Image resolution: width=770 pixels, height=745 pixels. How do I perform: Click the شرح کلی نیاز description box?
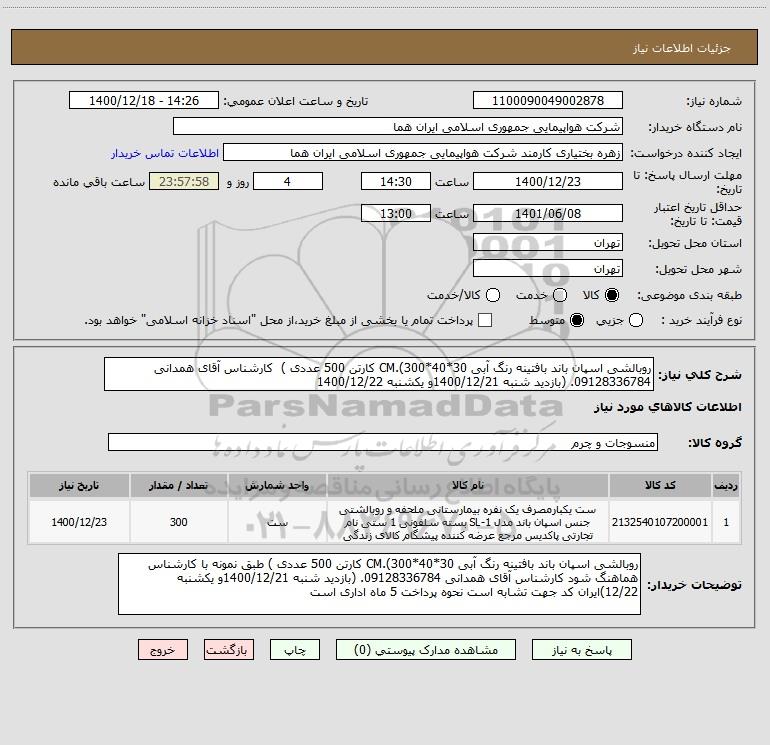pyautogui.click(x=379, y=375)
